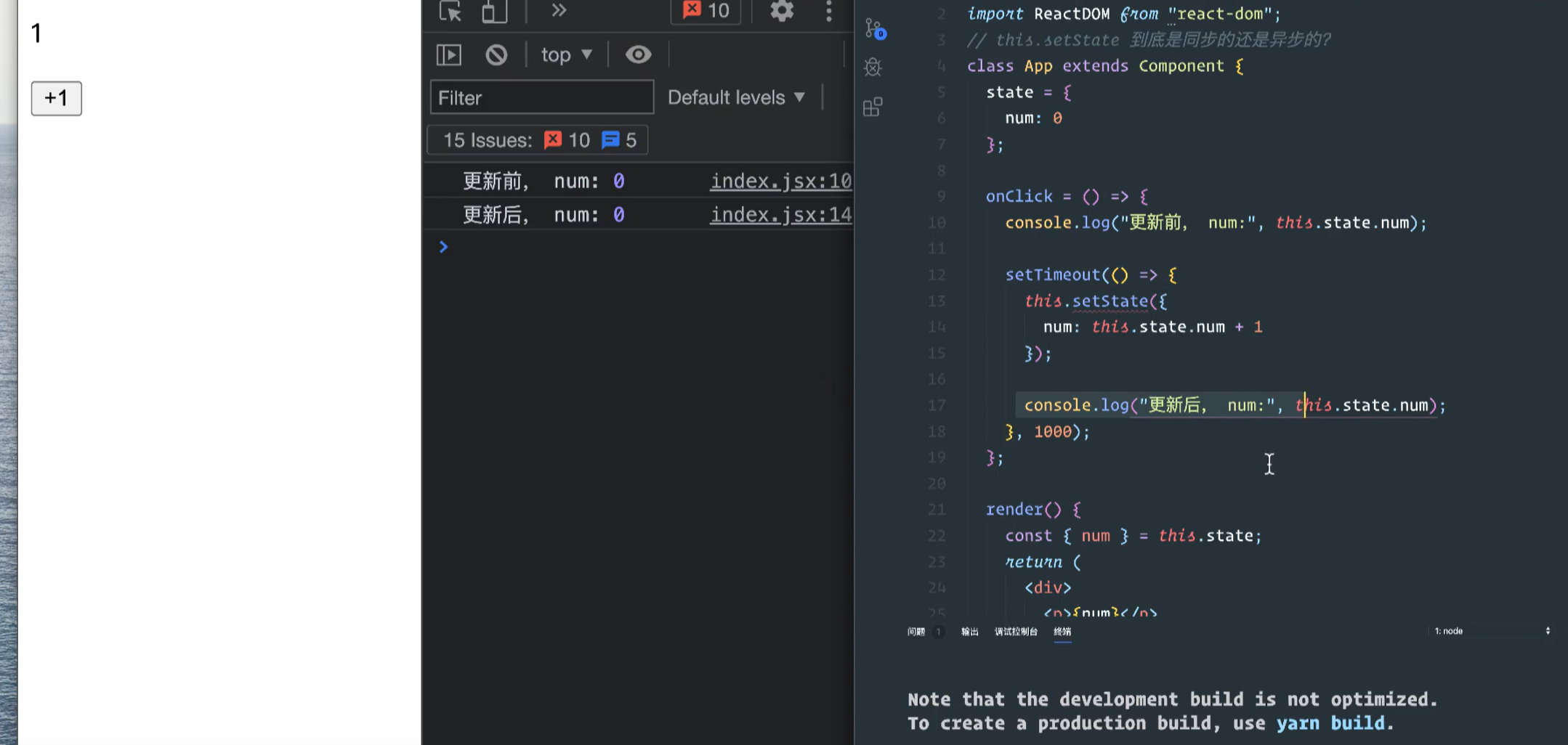1568x745 pixels.
Task: Click the 1000 delay value on line 18
Action: [x=1053, y=431]
